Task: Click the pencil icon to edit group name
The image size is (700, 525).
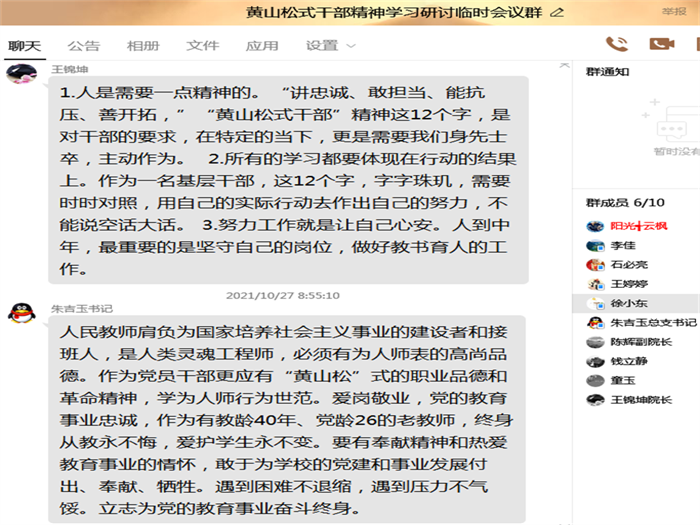Action: 557,12
